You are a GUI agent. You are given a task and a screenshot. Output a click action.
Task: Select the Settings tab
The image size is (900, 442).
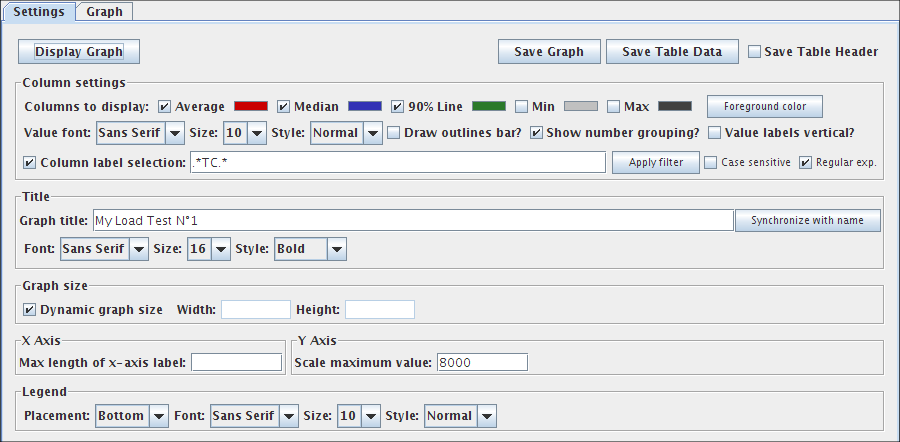(39, 12)
